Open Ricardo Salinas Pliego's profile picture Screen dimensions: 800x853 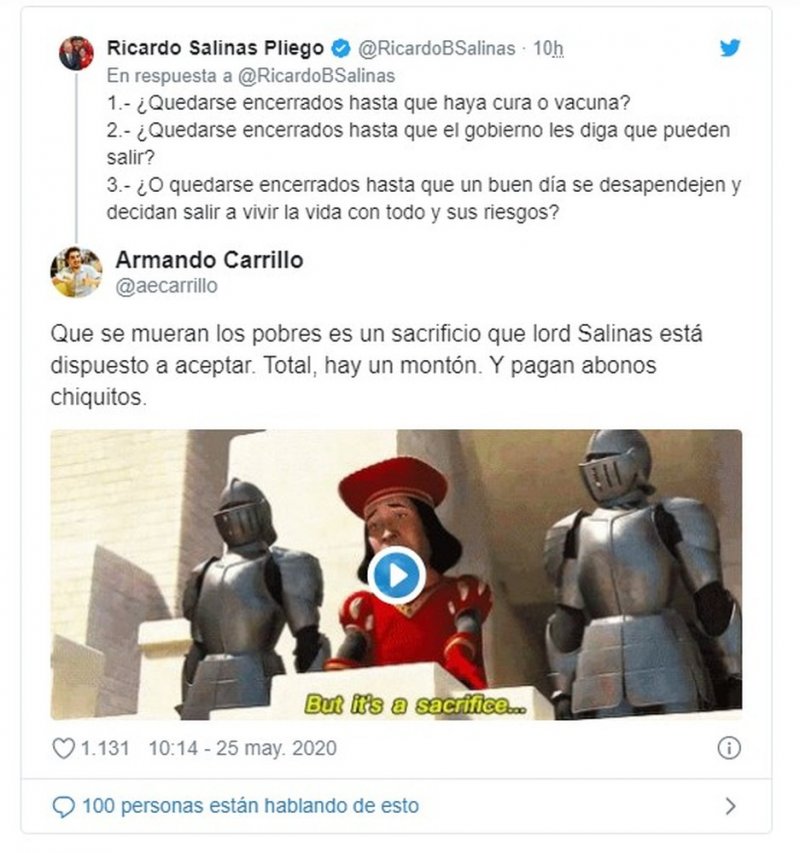(x=76, y=53)
